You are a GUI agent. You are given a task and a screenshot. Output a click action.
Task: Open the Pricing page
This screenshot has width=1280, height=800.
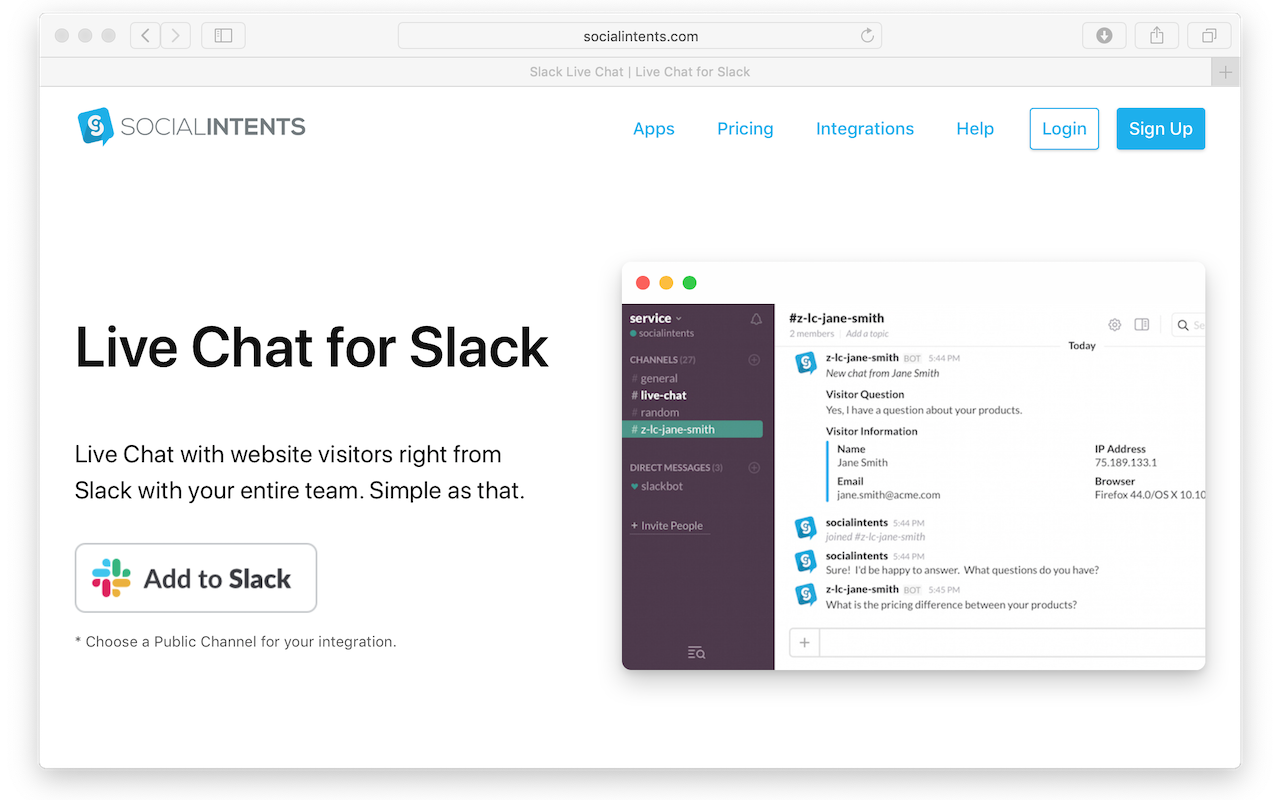point(745,128)
